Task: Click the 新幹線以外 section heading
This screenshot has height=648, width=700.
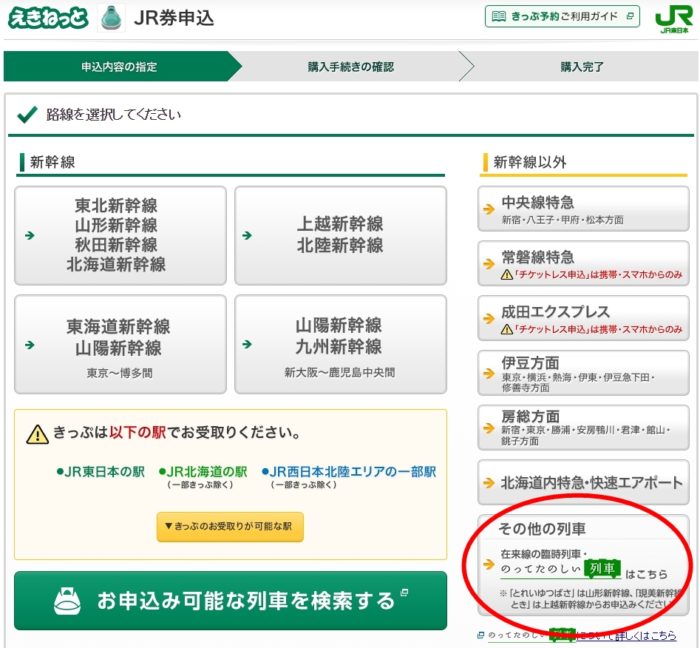Action: click(x=530, y=162)
